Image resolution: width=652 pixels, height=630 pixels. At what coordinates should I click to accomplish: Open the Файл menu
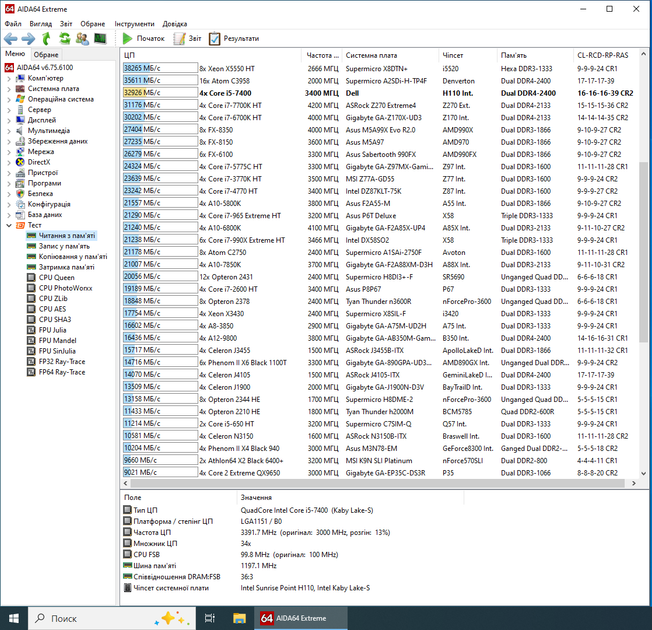point(13,24)
